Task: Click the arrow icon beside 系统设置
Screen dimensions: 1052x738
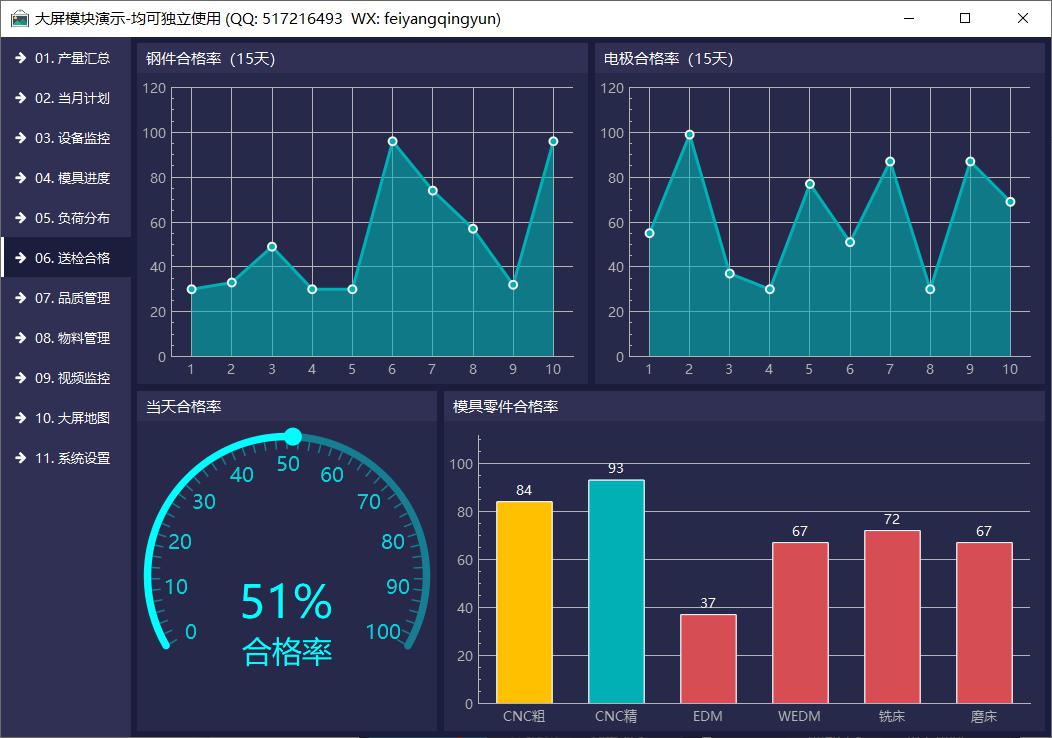Action: click(x=20, y=458)
